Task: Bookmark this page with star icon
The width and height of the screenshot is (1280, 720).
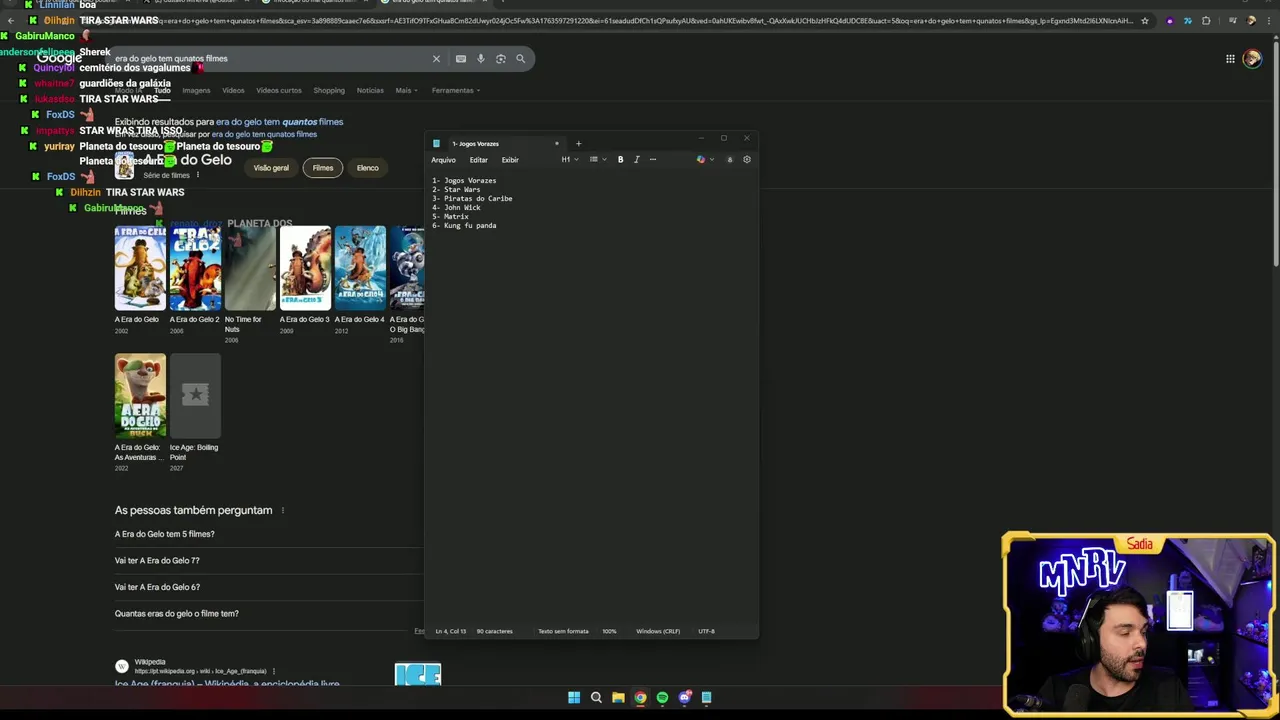Action: pyautogui.click(x=1145, y=20)
